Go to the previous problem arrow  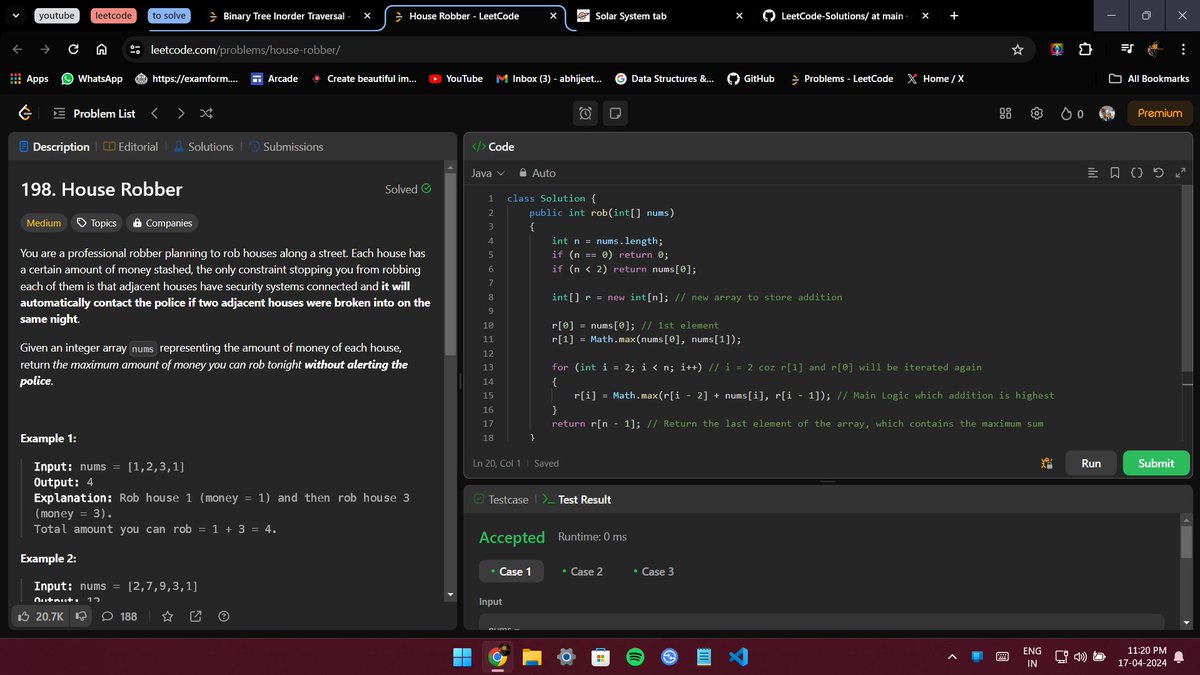[x=154, y=113]
